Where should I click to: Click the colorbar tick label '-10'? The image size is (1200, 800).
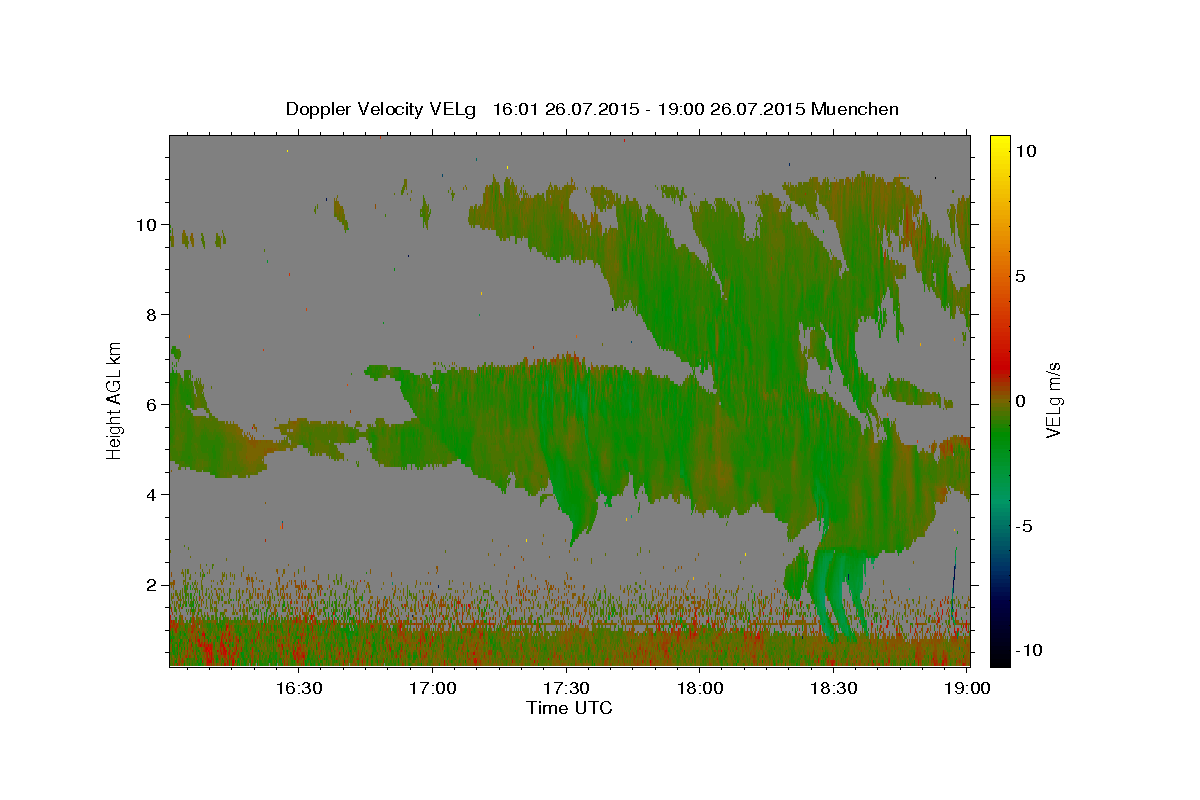1029,650
